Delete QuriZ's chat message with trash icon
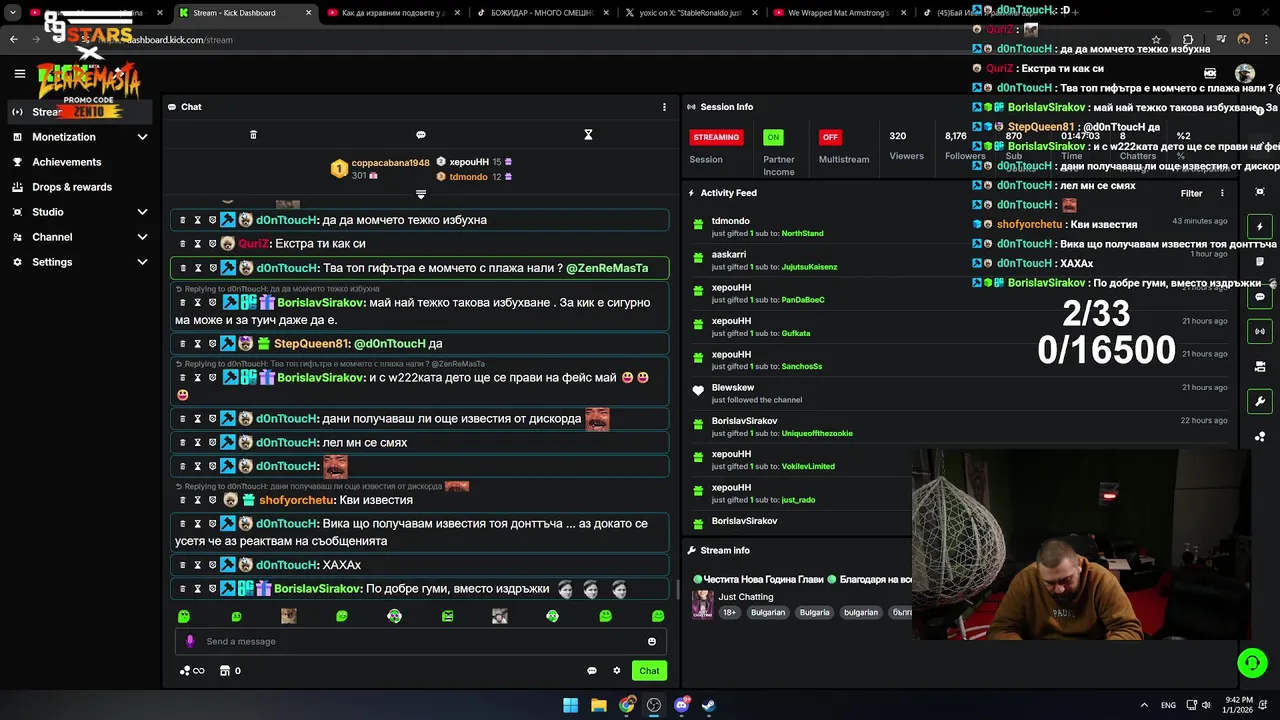The width and height of the screenshot is (1280, 720). tap(182, 244)
